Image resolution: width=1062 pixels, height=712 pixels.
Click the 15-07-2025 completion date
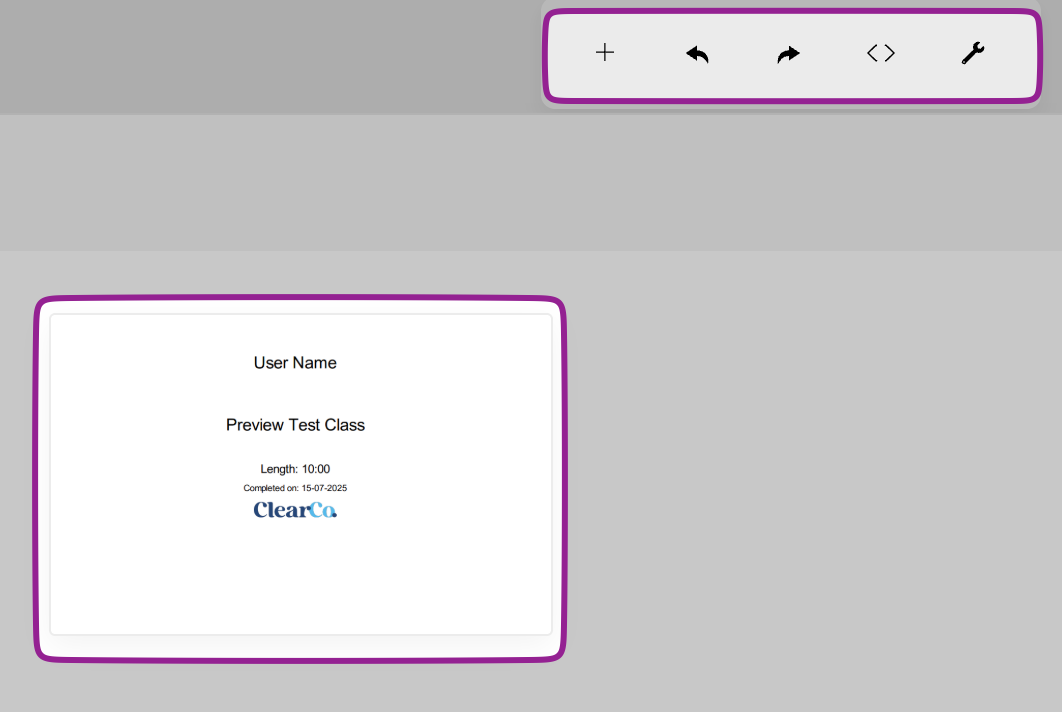pyautogui.click(x=324, y=488)
